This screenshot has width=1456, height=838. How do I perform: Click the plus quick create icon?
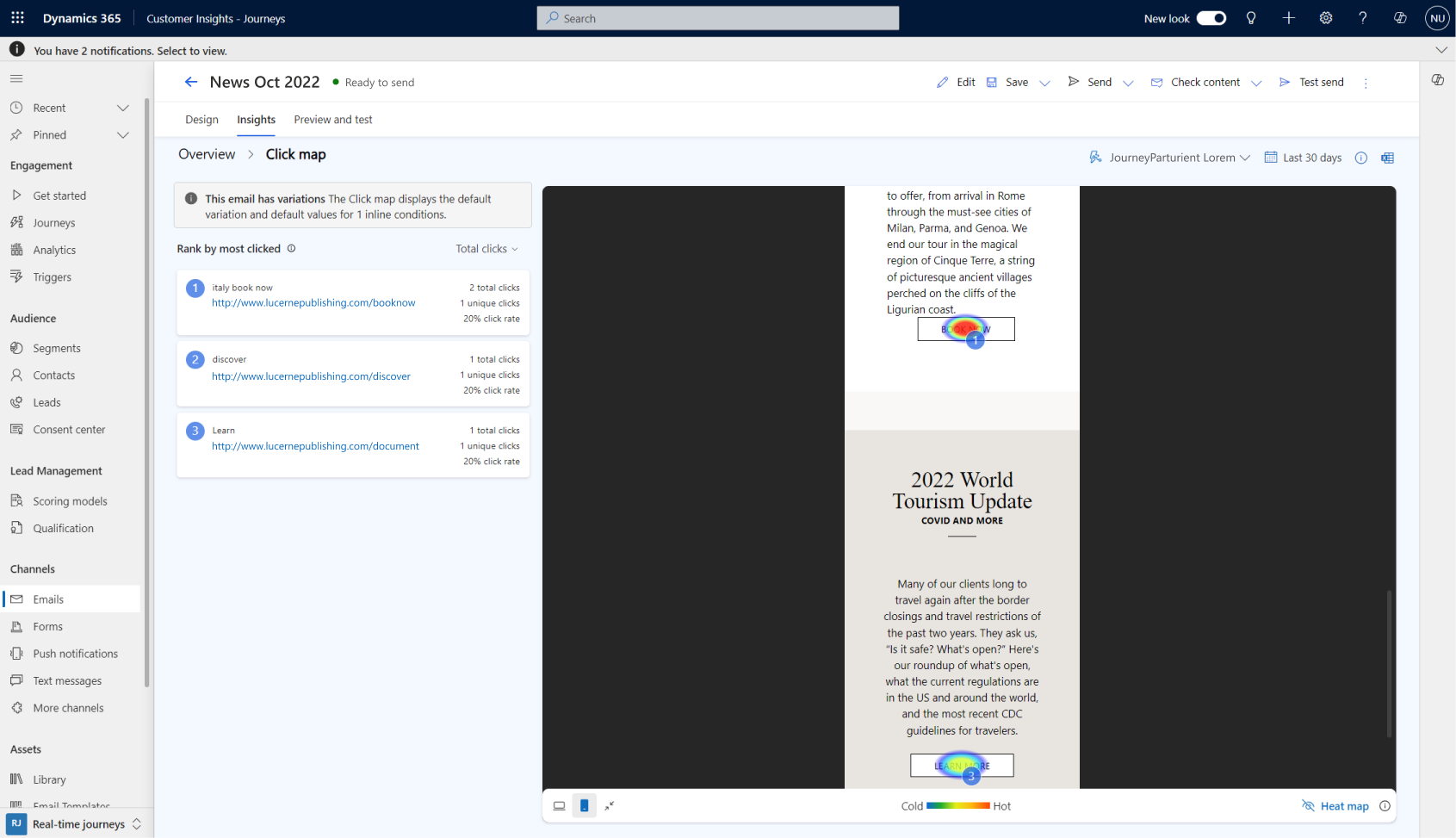pos(1288,18)
